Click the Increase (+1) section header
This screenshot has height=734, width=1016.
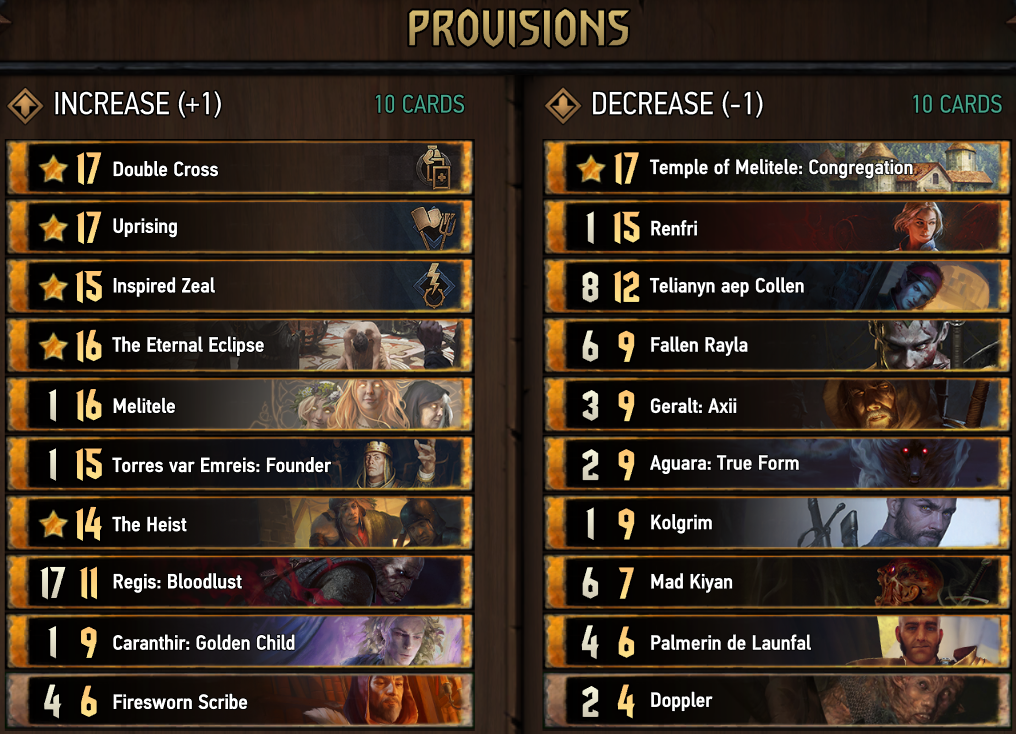[x=138, y=104]
